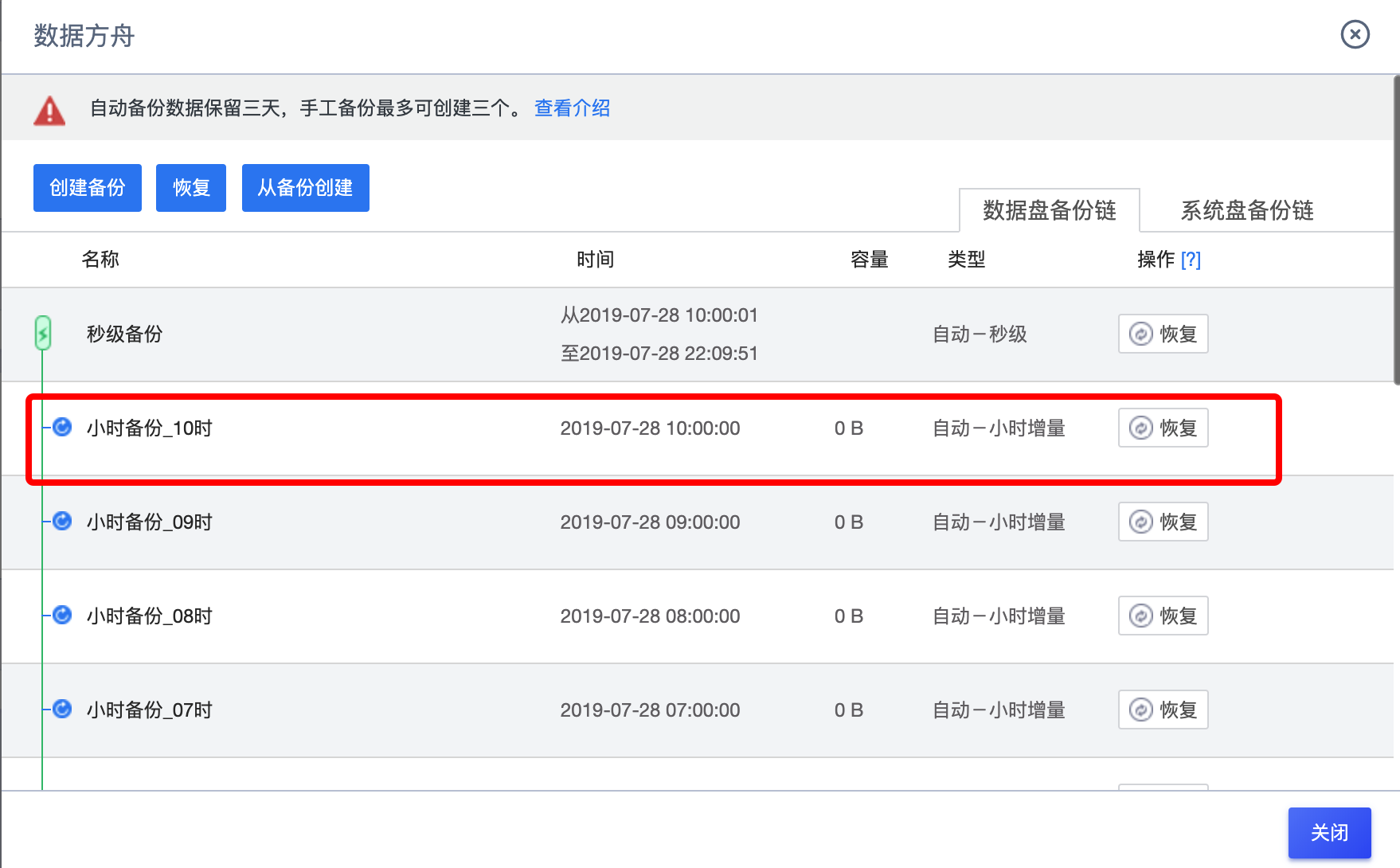Image resolution: width=1400 pixels, height=868 pixels.
Task: Restore the 小时备份_10时 backup
Action: [x=1163, y=428]
